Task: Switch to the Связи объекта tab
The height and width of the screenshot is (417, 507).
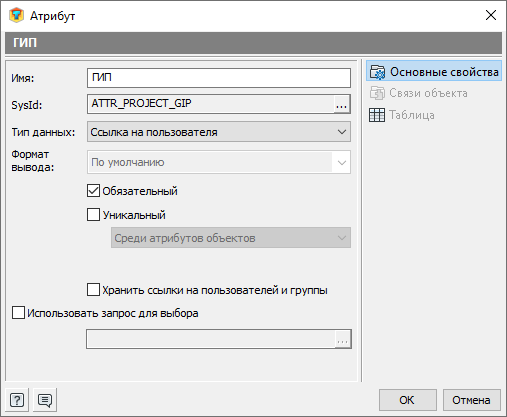Action: (x=428, y=93)
